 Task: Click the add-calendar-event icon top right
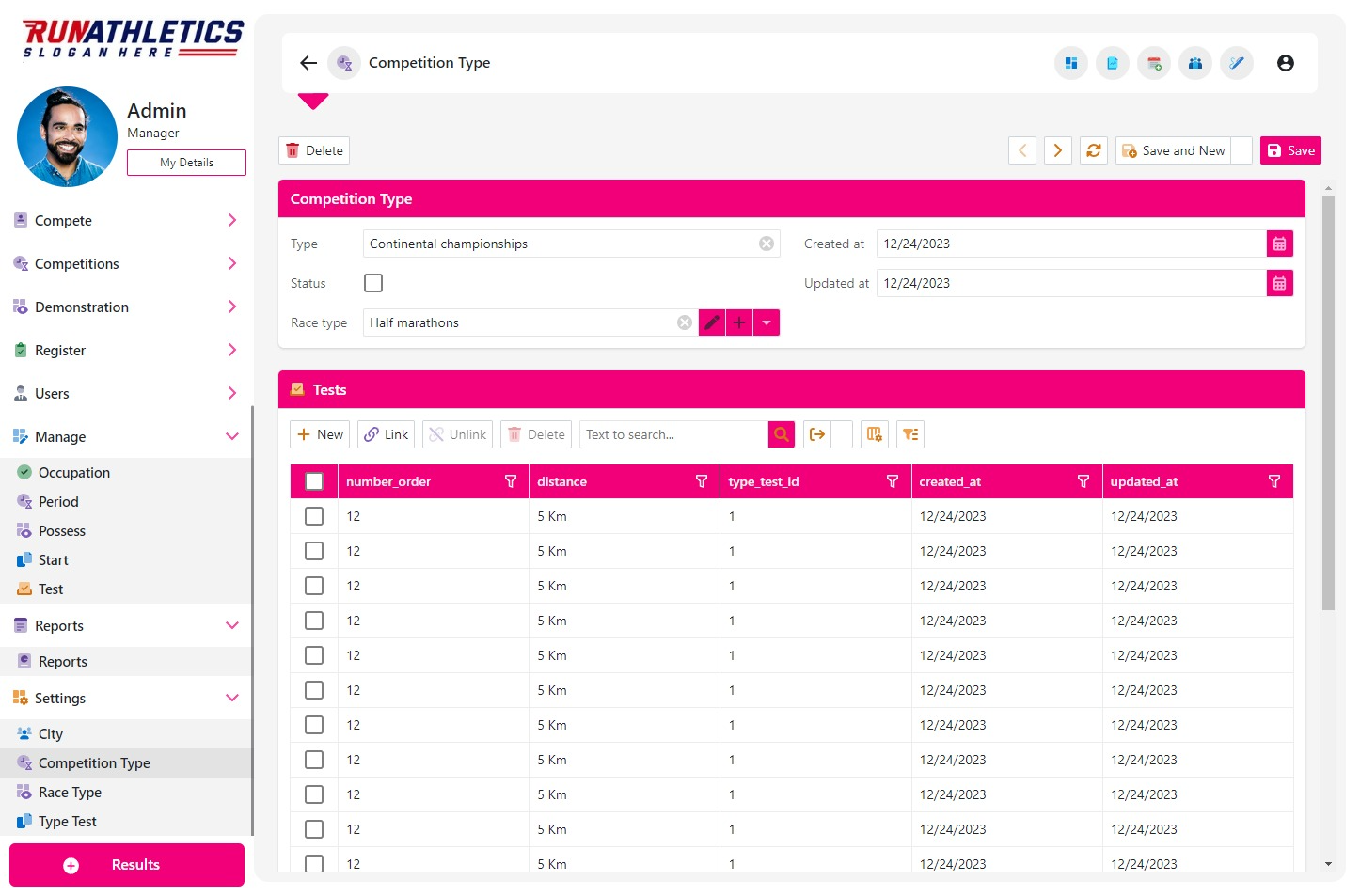click(x=1154, y=63)
